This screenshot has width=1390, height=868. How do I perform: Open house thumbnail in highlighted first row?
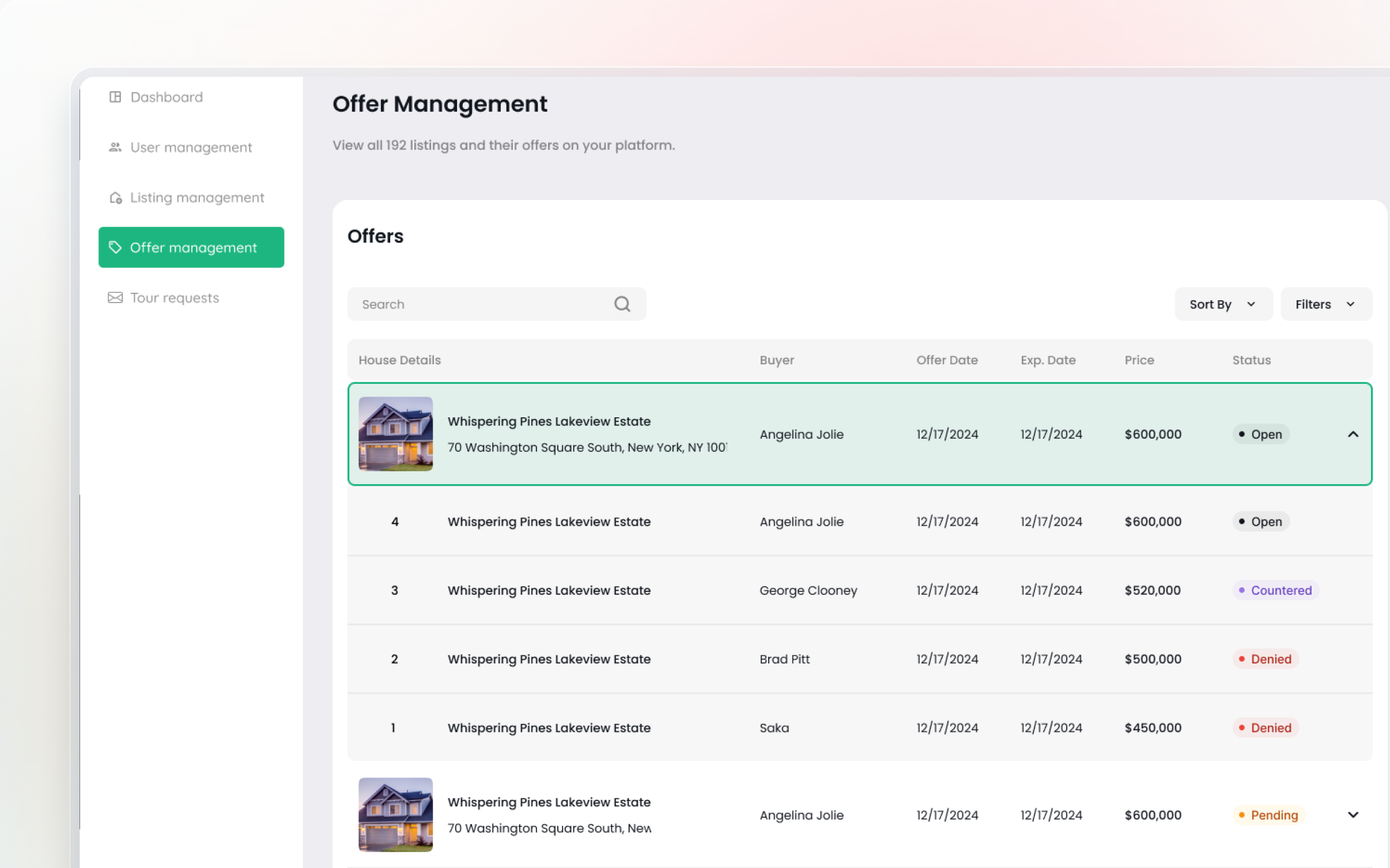click(395, 433)
